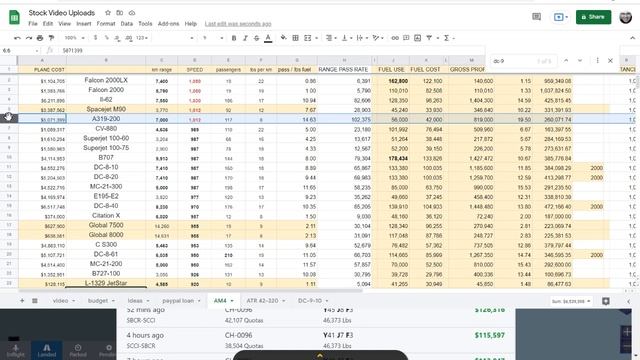Open more options in find box
This screenshot has height=360, width=640.
pos(598,61)
